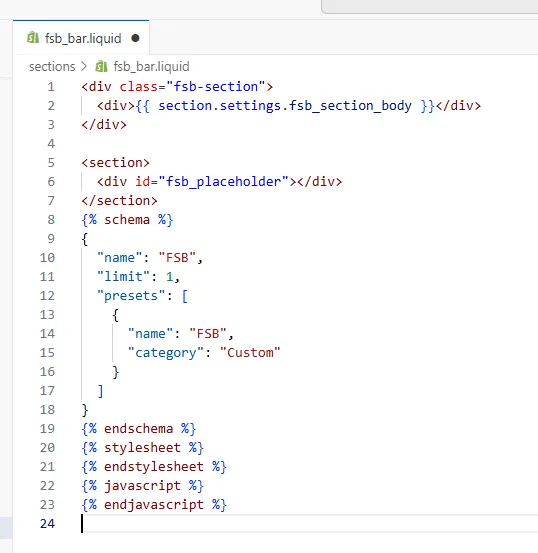This screenshot has height=553, width=538.
Task: Click line number 12 in the gutter
Action: (x=47, y=296)
